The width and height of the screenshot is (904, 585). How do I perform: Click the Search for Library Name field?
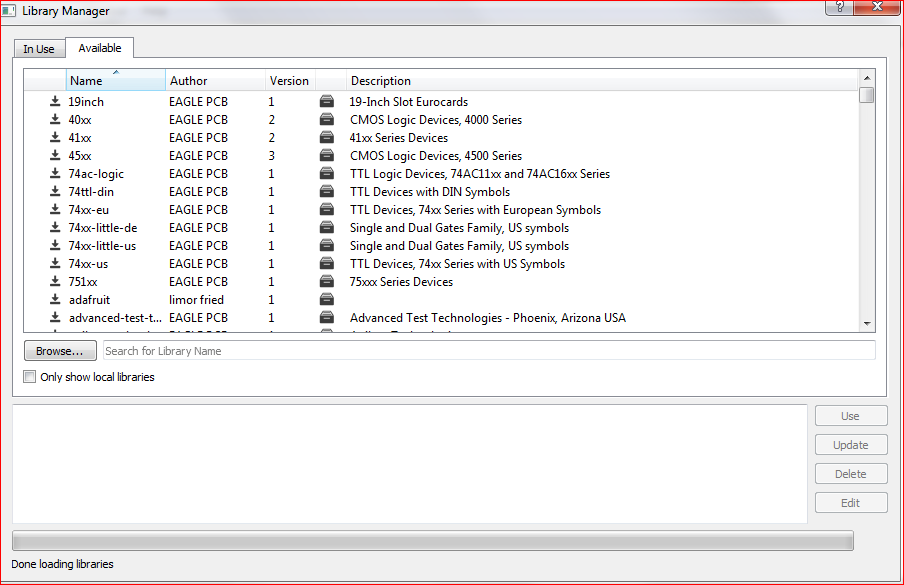[489, 351]
